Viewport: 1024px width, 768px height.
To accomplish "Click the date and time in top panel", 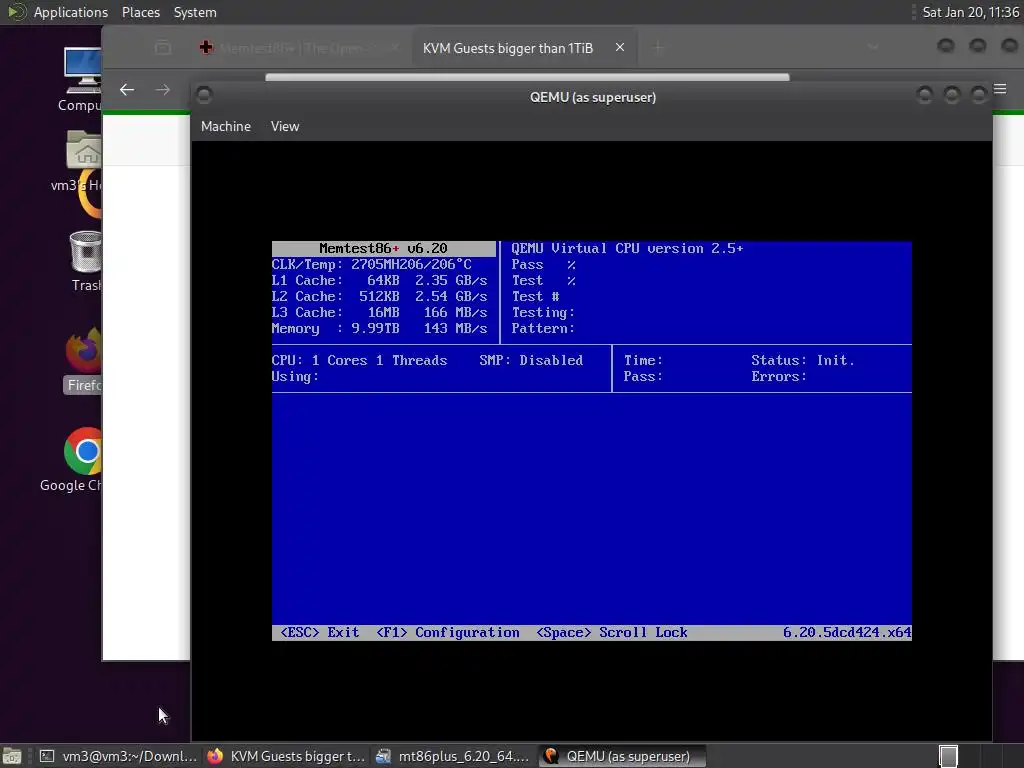I will (x=970, y=12).
